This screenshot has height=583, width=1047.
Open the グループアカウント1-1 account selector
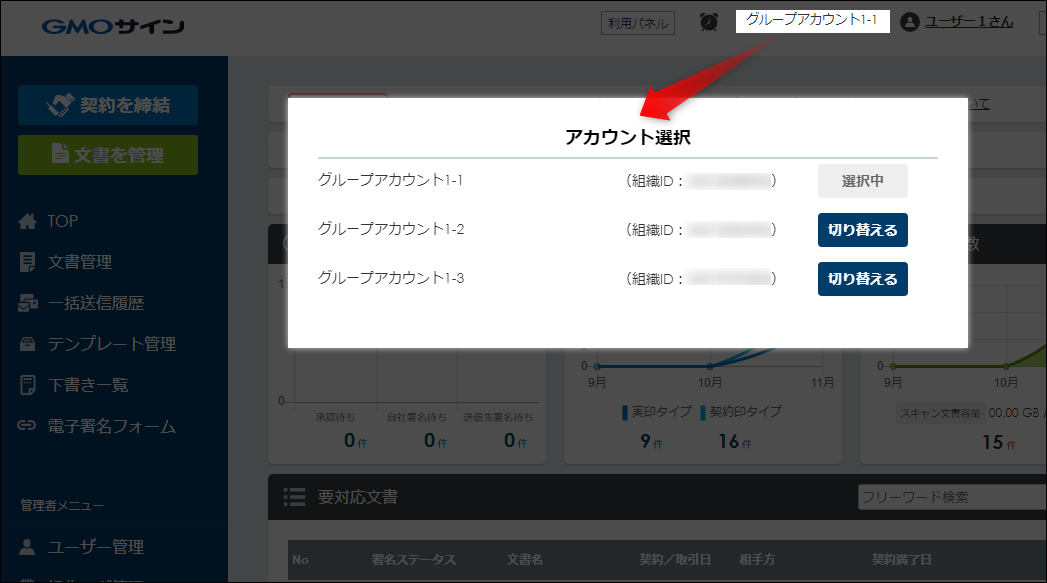(813, 21)
